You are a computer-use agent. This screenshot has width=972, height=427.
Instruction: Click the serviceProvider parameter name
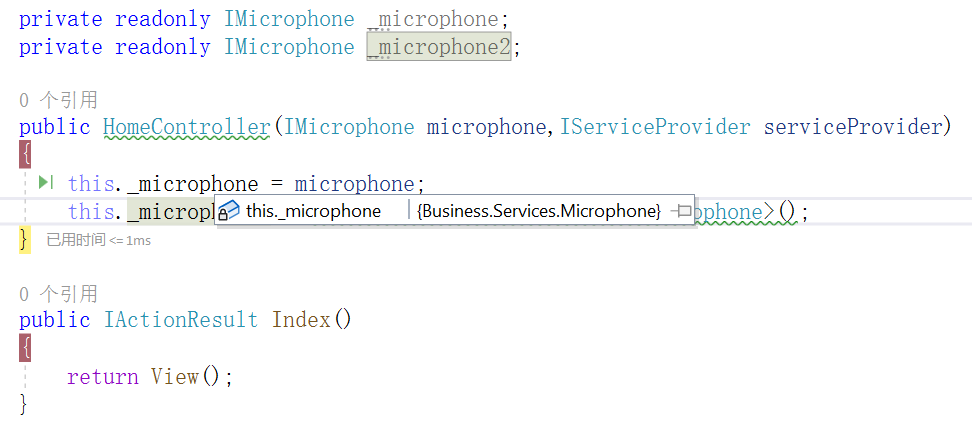pyautogui.click(x=853, y=127)
